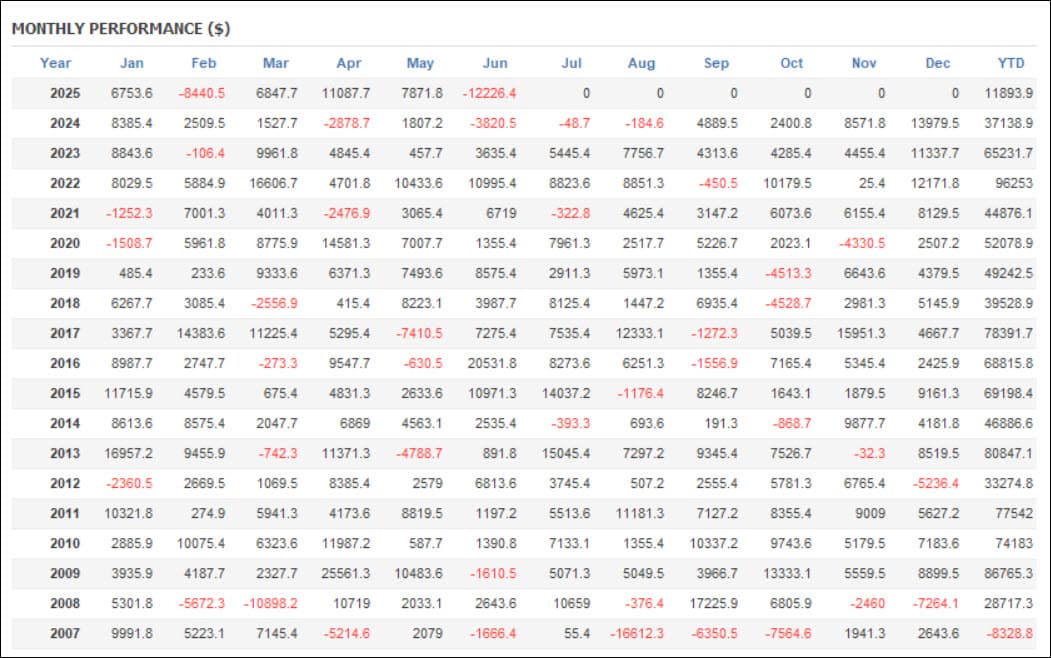Click the Apr column header
This screenshot has height=658, width=1051.
pyautogui.click(x=349, y=63)
